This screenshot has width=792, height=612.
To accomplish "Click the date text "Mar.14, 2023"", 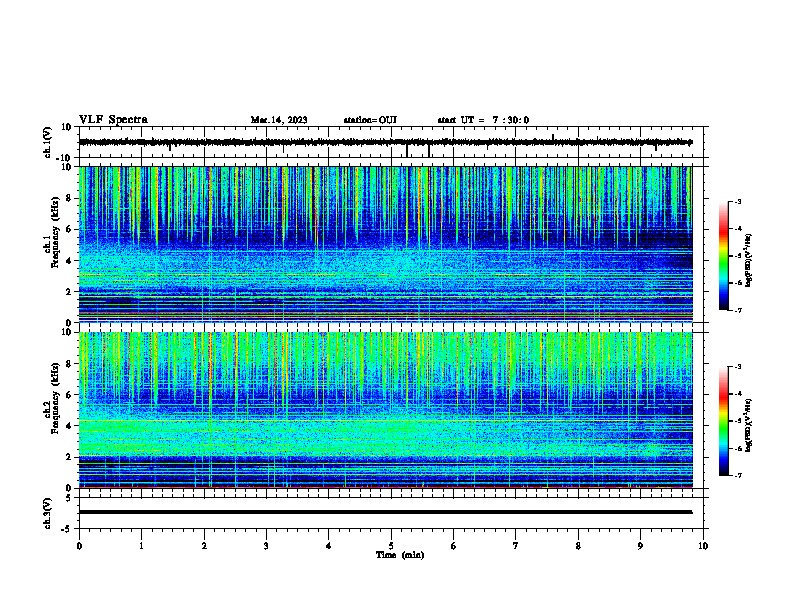I will coord(279,120).
